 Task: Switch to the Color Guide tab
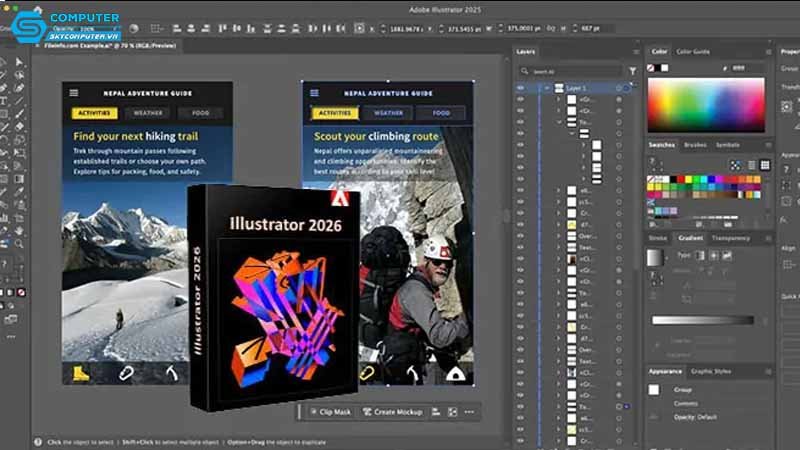pyautogui.click(x=693, y=52)
